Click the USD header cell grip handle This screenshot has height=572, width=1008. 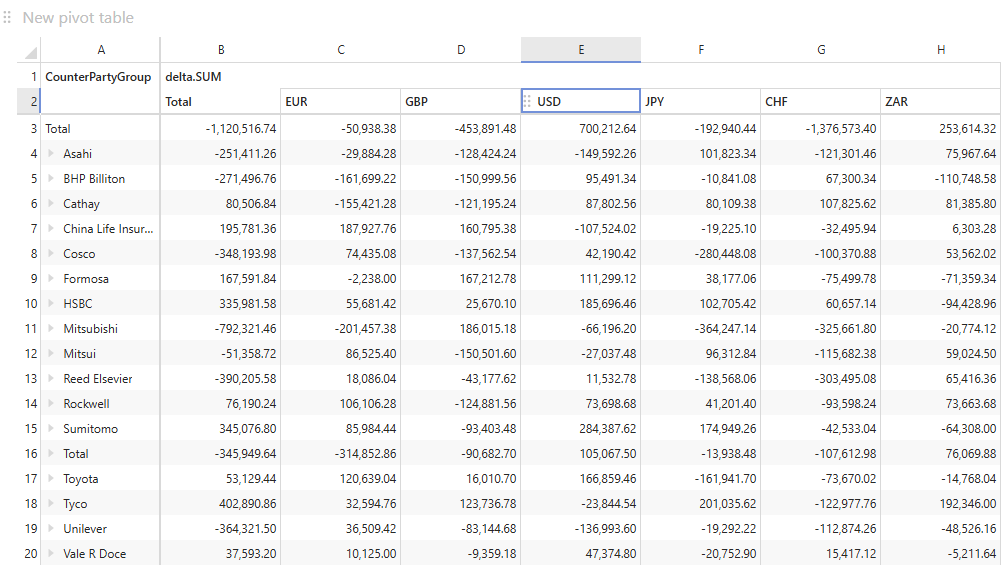[527, 102]
